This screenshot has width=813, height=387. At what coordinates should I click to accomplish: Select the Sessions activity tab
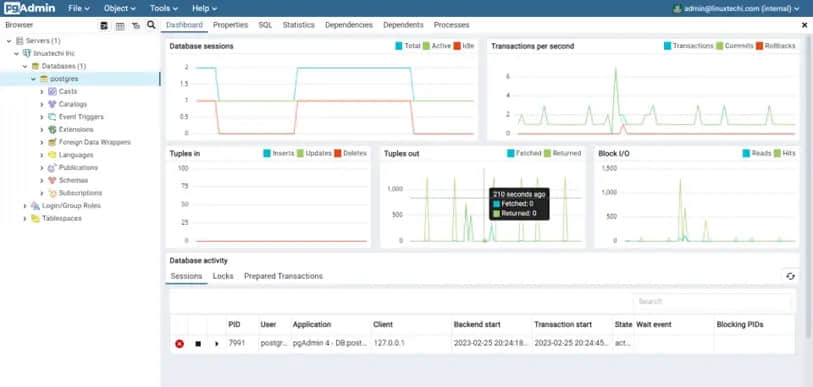[186, 277]
